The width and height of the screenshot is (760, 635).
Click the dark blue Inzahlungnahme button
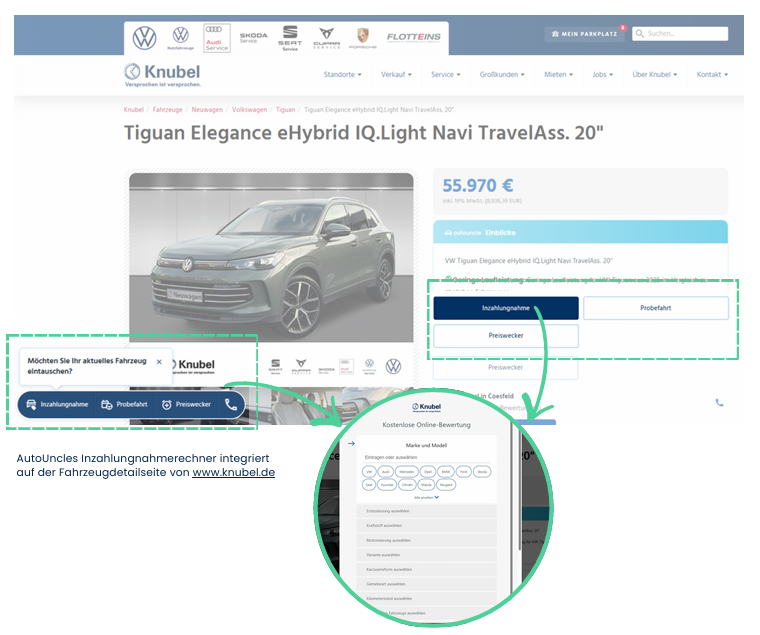506,308
